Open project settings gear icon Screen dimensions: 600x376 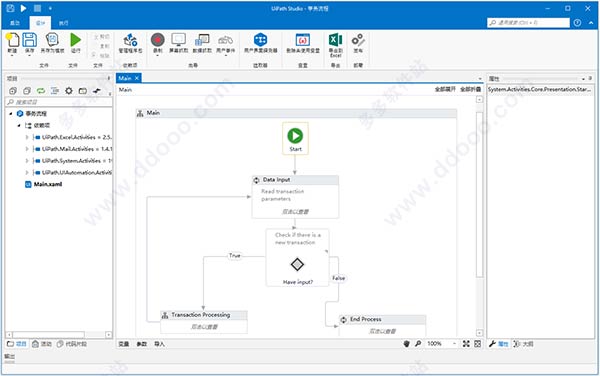[x=69, y=91]
